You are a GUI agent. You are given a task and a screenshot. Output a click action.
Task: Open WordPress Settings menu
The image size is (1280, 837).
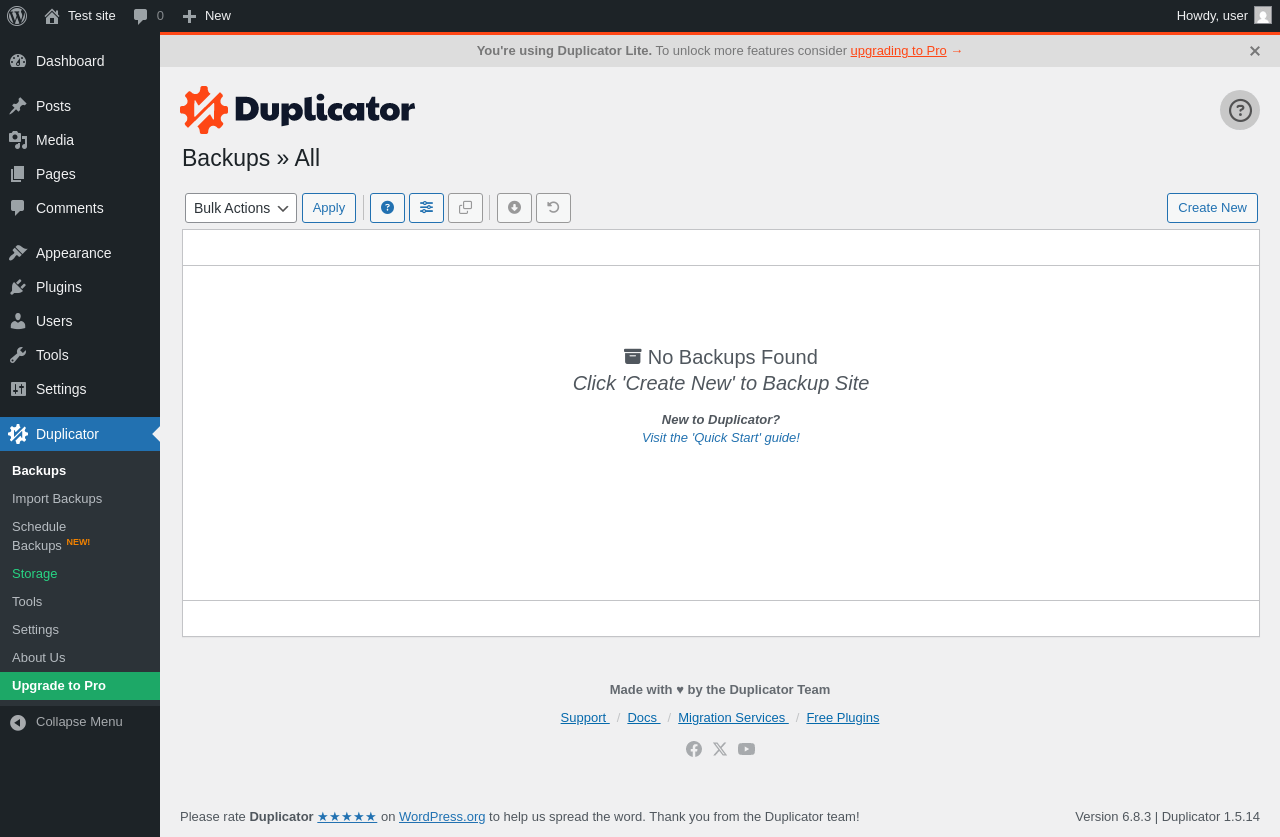pyautogui.click(x=80, y=389)
